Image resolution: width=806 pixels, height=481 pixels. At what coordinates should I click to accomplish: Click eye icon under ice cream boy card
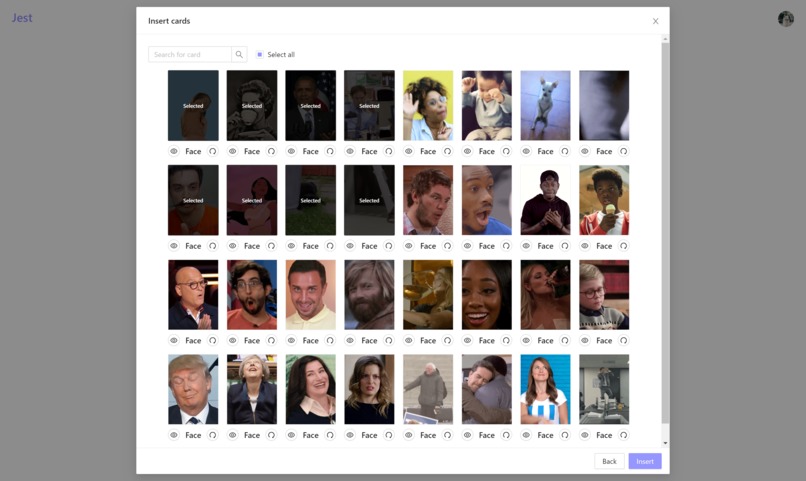(x=584, y=246)
